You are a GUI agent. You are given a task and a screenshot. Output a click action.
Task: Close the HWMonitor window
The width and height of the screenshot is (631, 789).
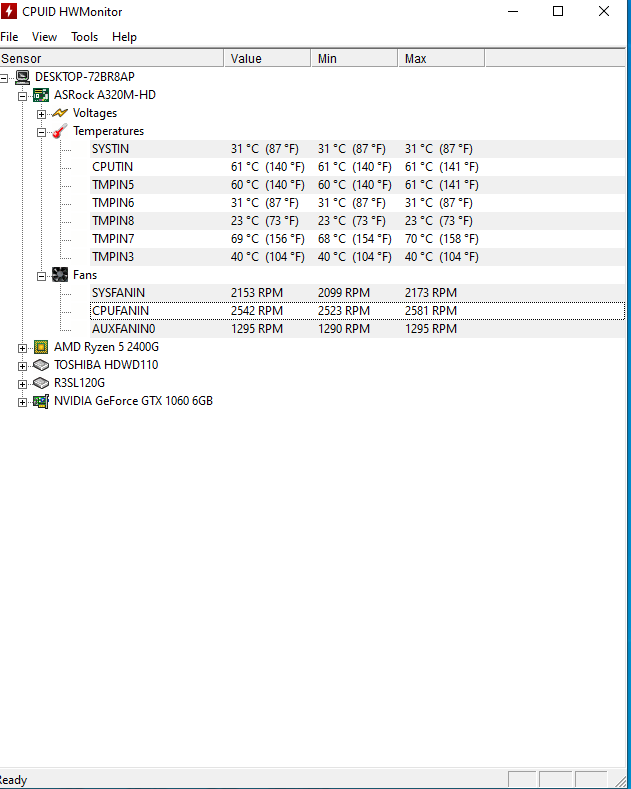[x=604, y=11]
